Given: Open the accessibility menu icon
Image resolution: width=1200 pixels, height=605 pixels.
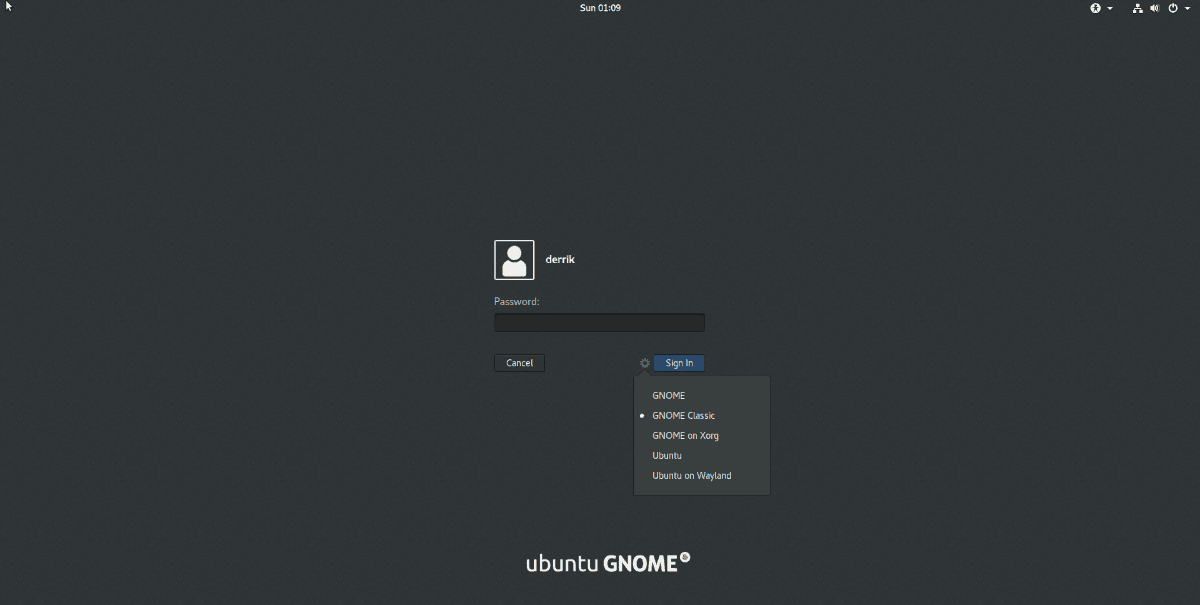Looking at the screenshot, I should 1095,8.
